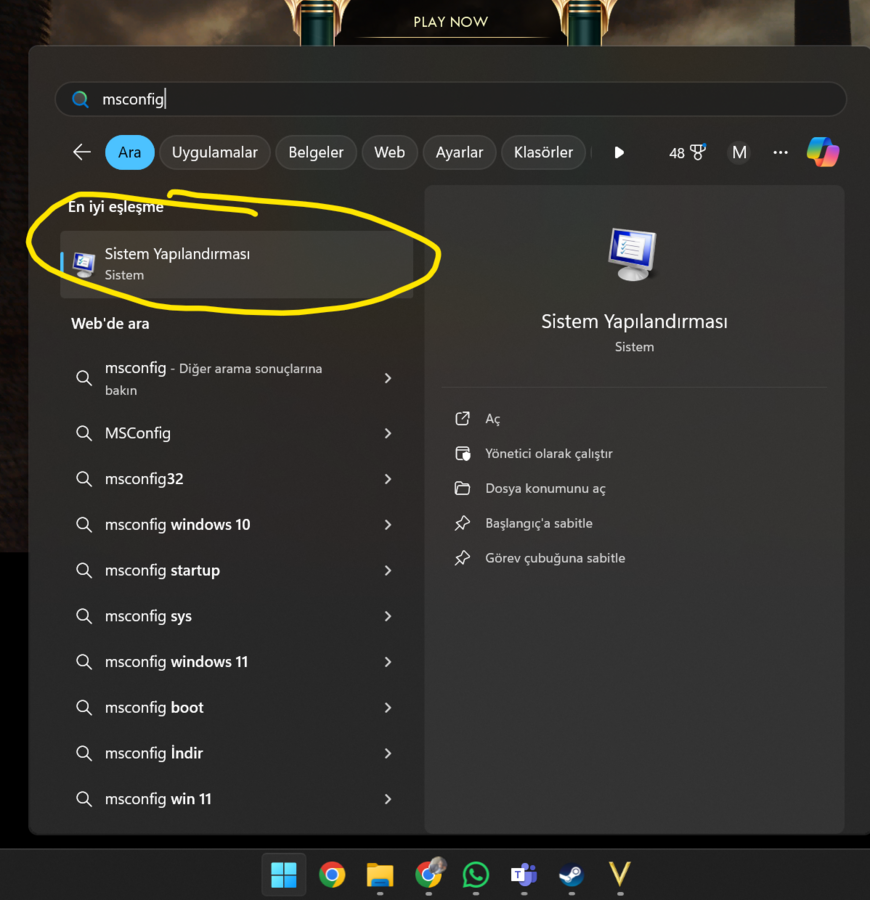Open File Explorer from the taskbar
Screen dimensions: 870x900
tap(380, 875)
